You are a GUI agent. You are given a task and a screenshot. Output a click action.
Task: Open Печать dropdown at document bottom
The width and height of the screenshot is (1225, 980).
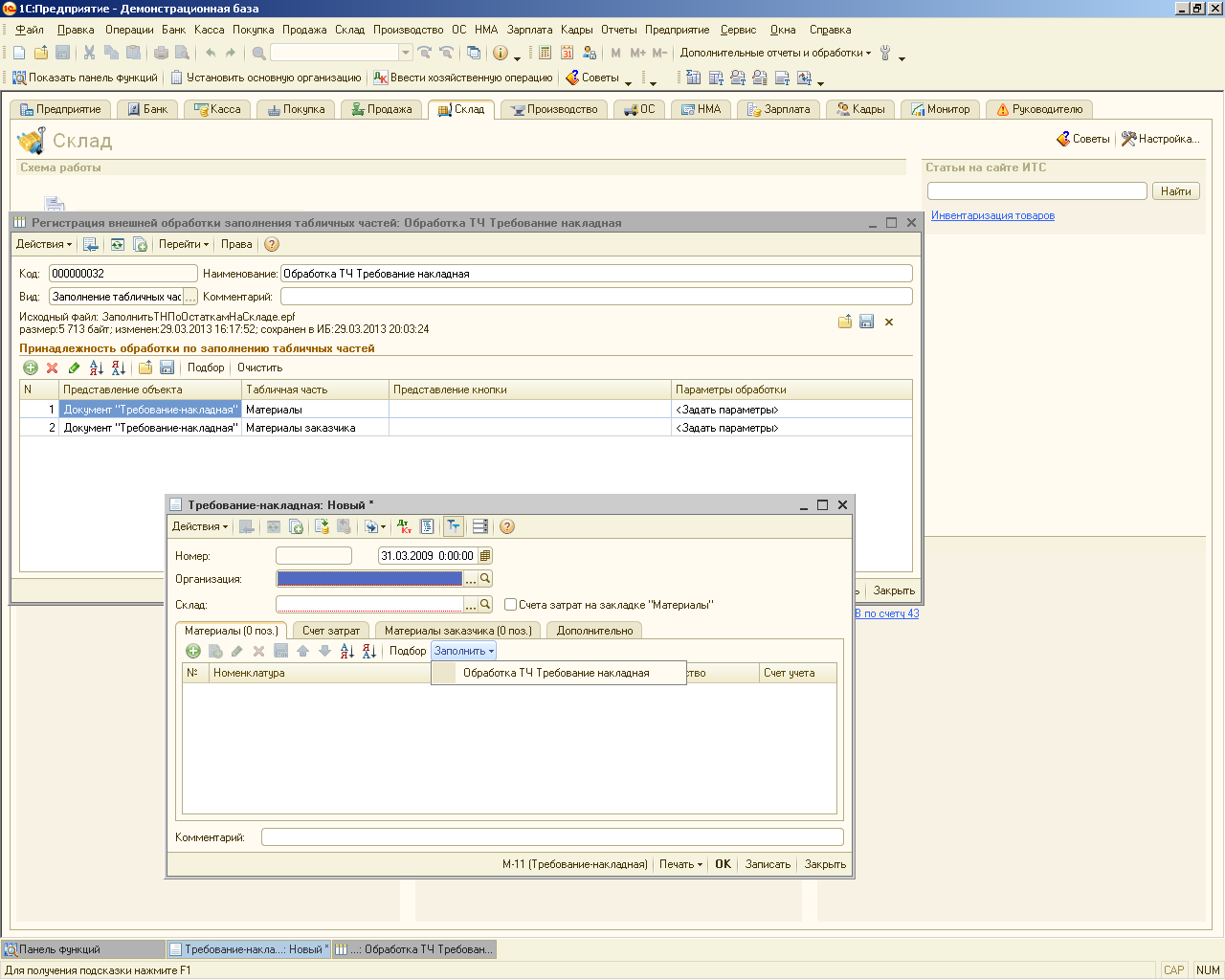point(680,864)
